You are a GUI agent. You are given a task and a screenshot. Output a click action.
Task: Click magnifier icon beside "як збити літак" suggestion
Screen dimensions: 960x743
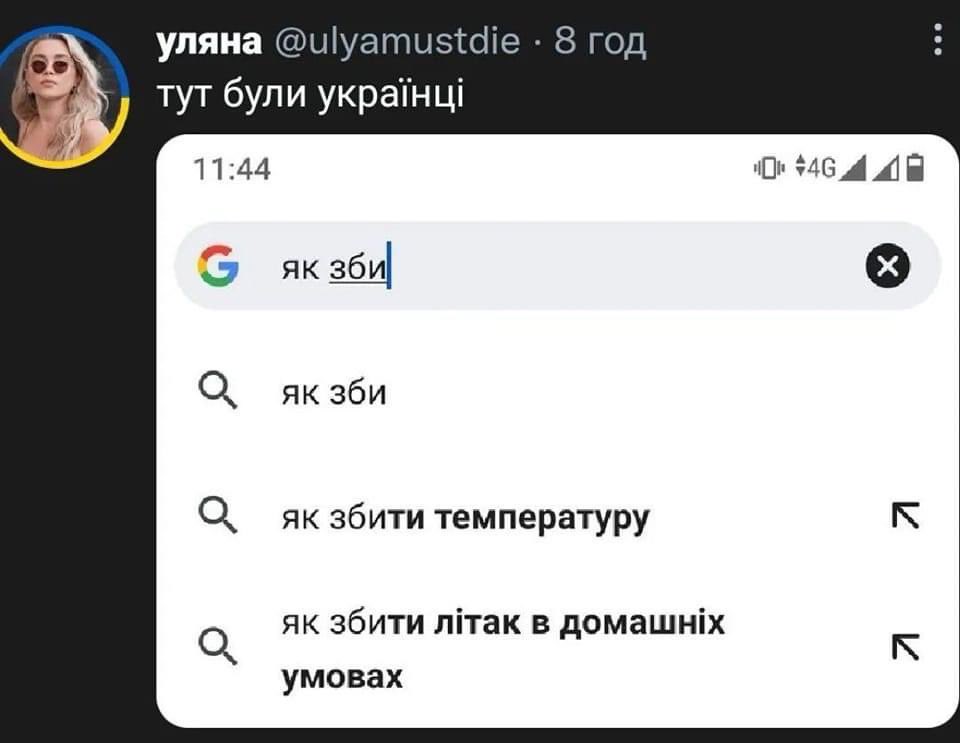[x=217, y=645]
